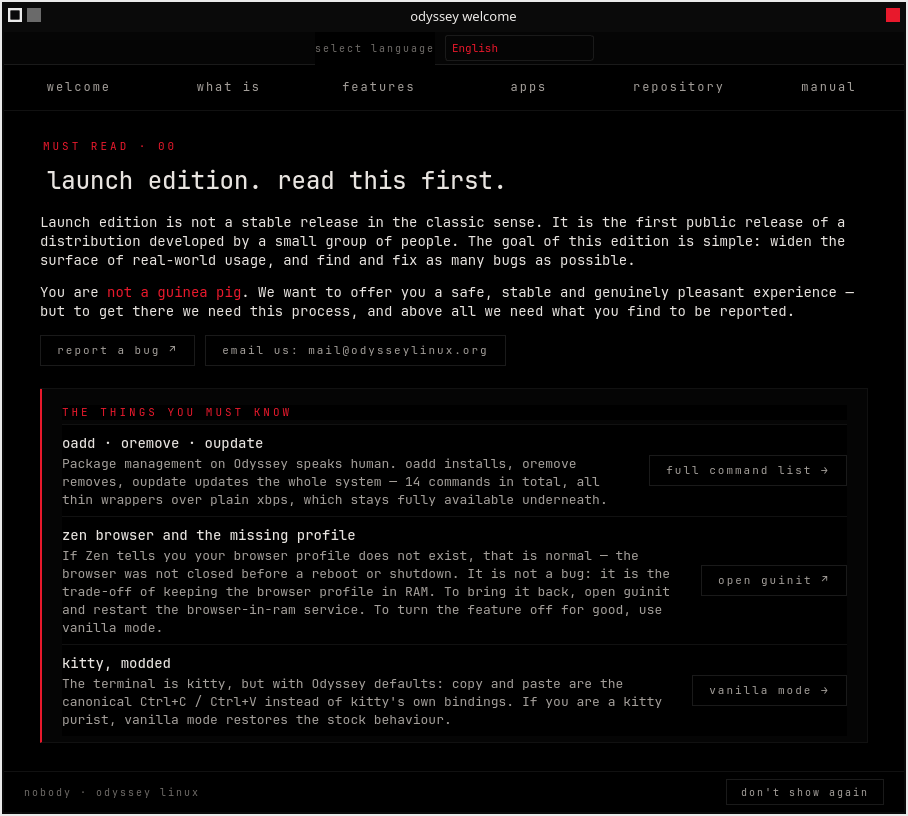The width and height of the screenshot is (908, 816).
Task: Click the grey square icon in the title bar
Action: [34, 15]
